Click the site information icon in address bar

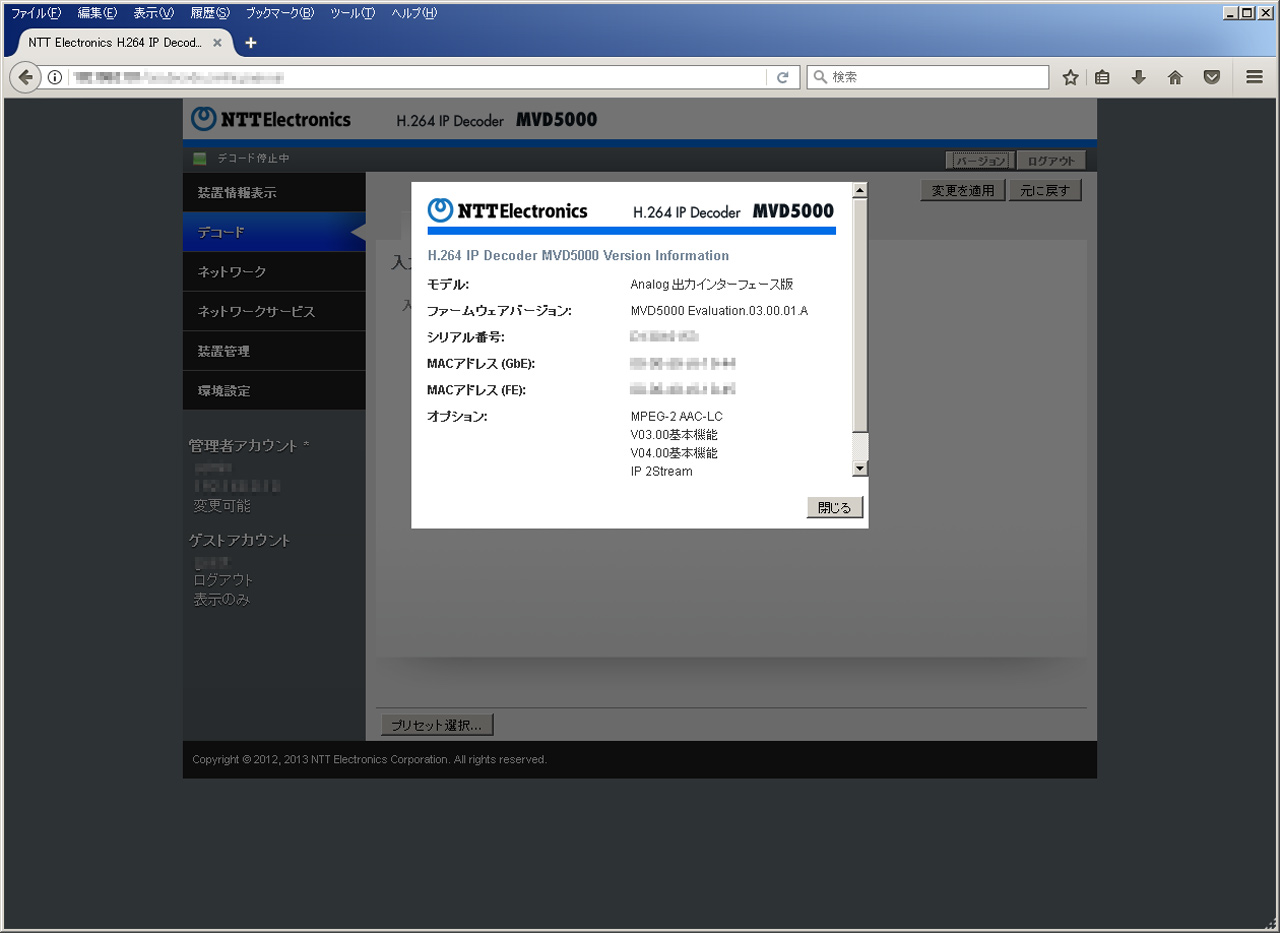(x=55, y=77)
